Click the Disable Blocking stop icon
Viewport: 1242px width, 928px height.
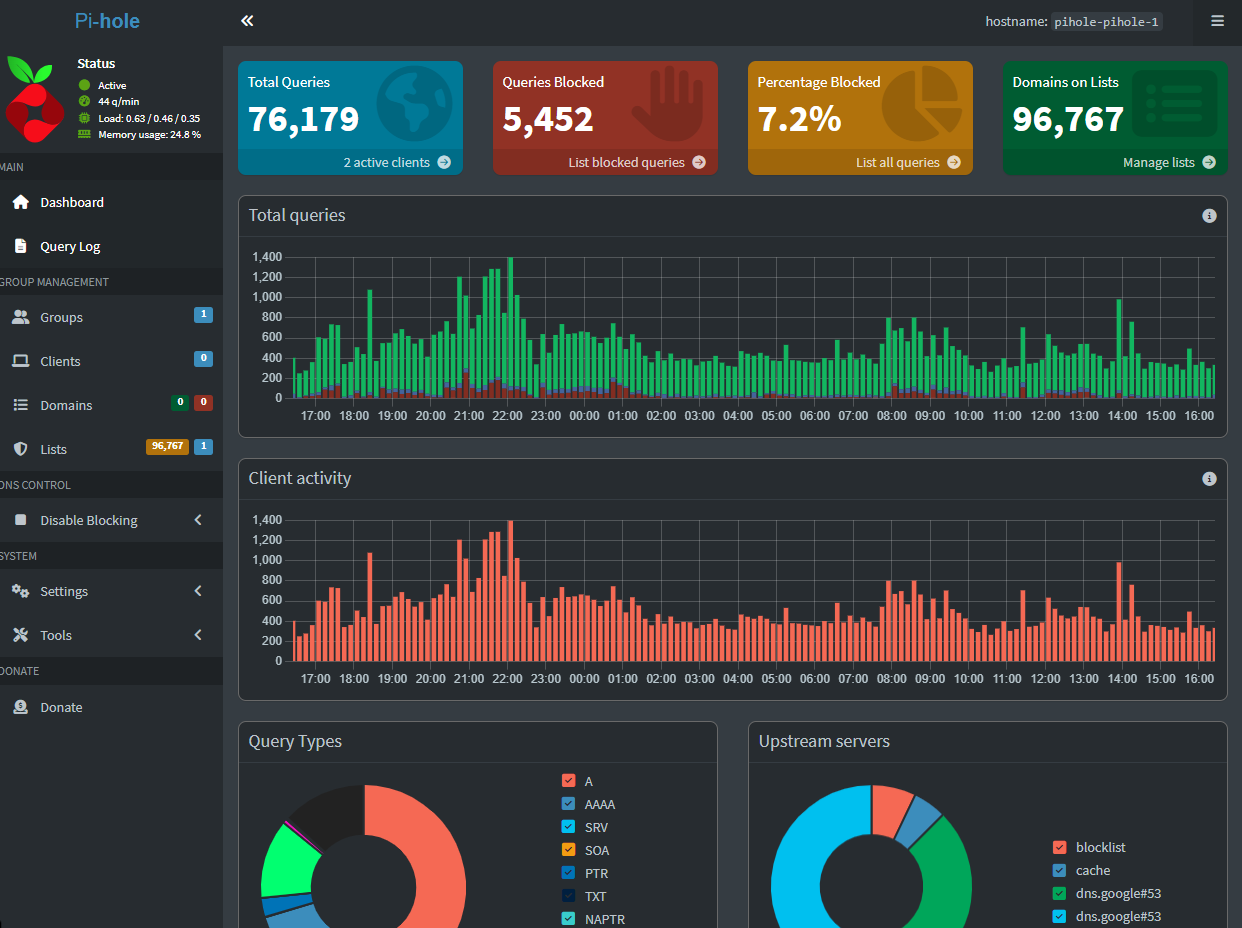20,520
